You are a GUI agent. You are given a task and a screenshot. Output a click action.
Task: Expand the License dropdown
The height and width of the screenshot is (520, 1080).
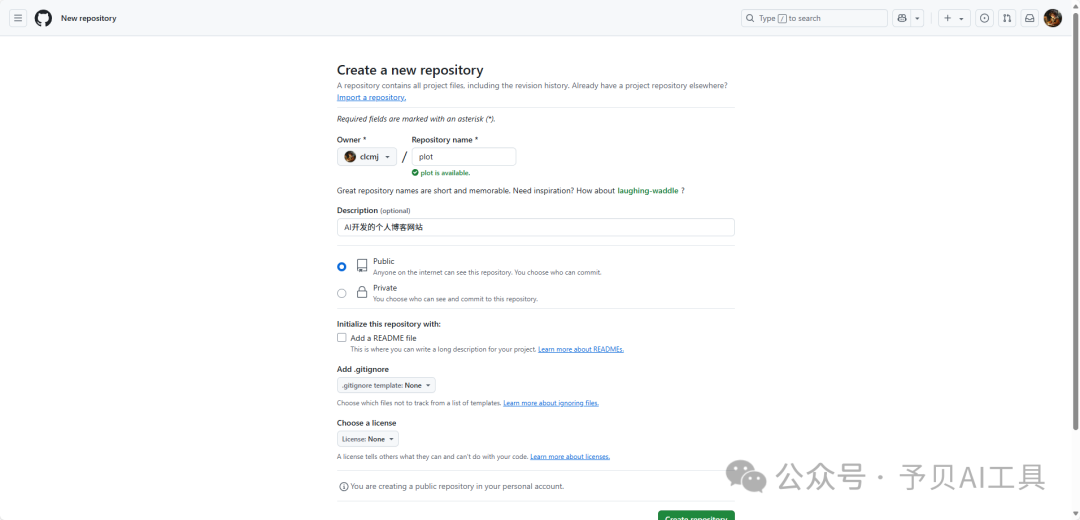(368, 439)
